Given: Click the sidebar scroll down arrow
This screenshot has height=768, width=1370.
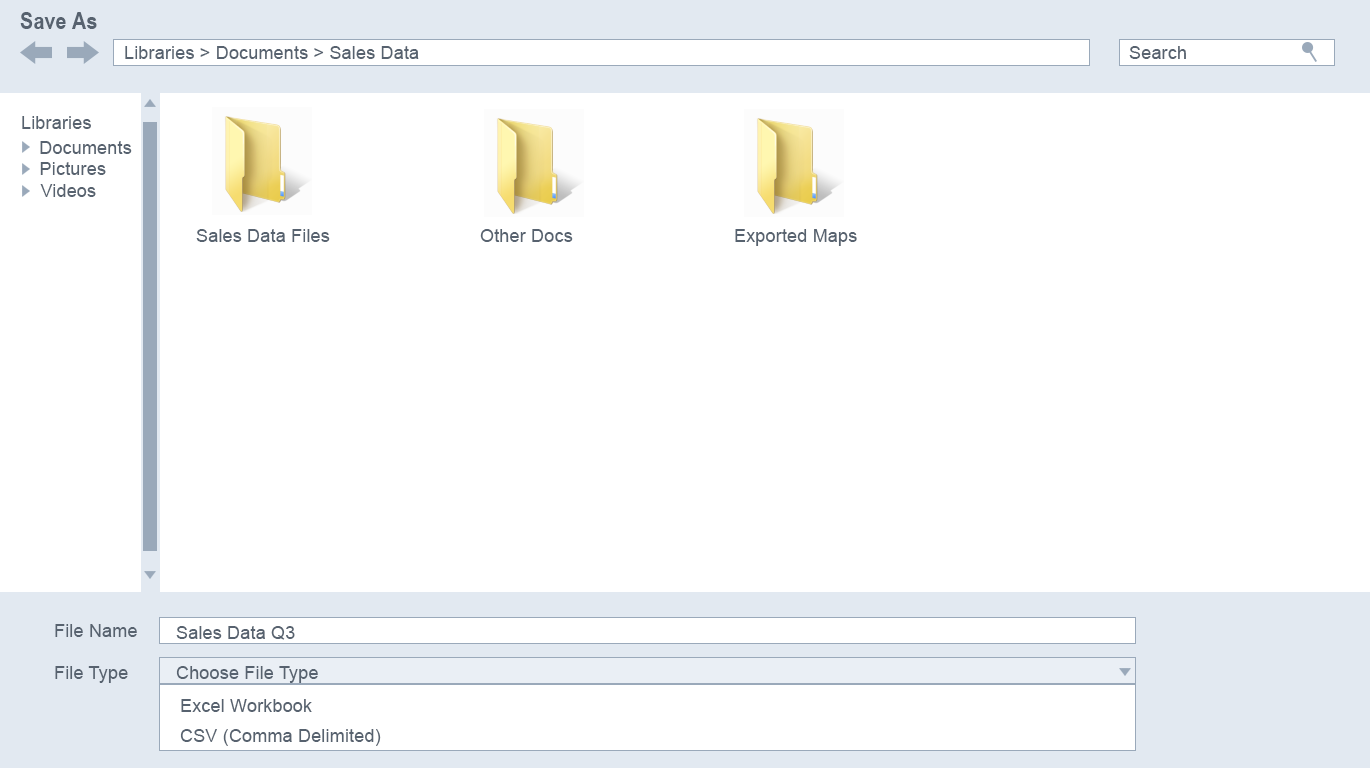Looking at the screenshot, I should coord(150,575).
